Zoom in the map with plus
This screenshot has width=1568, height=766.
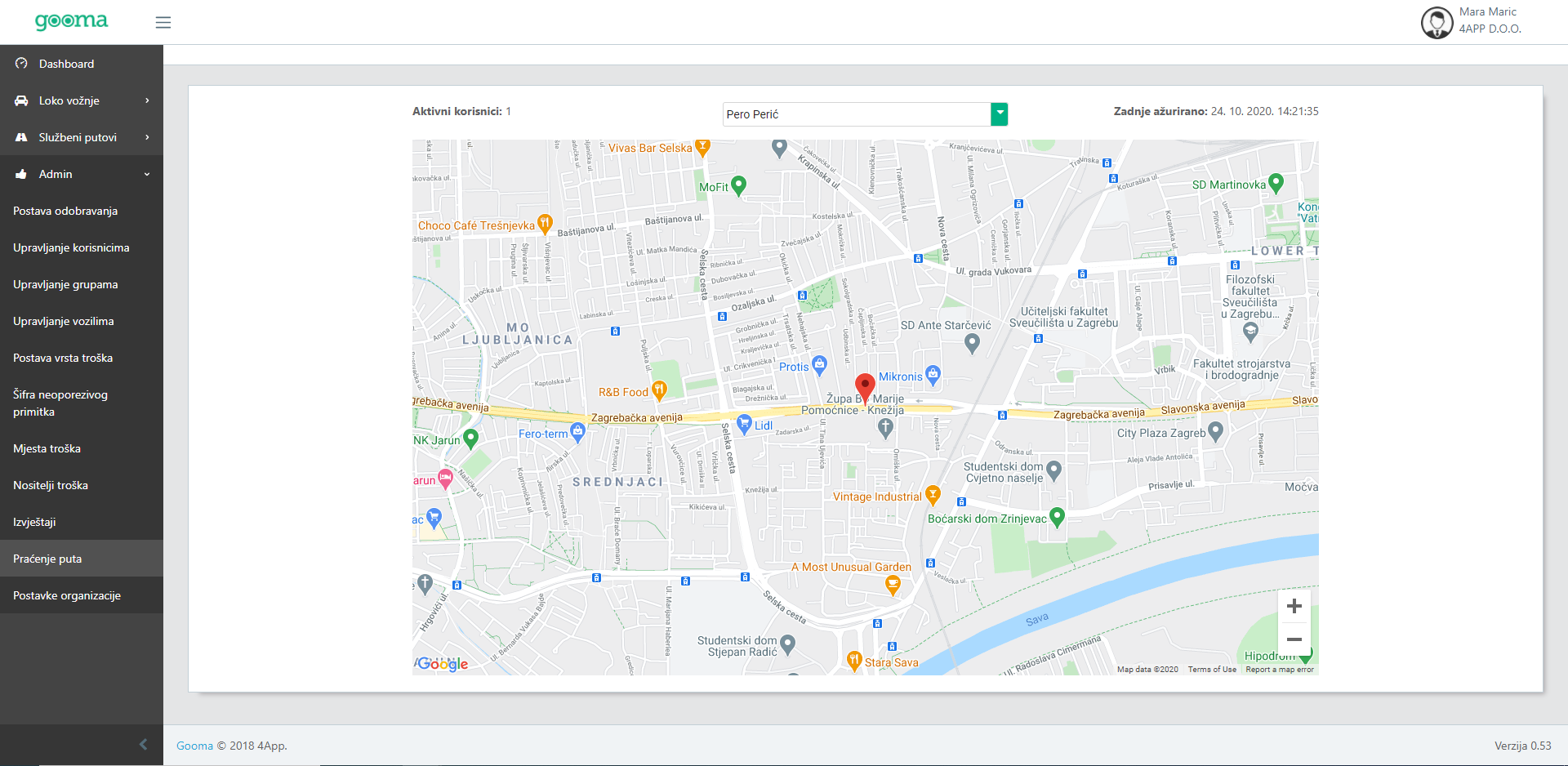[1294, 606]
